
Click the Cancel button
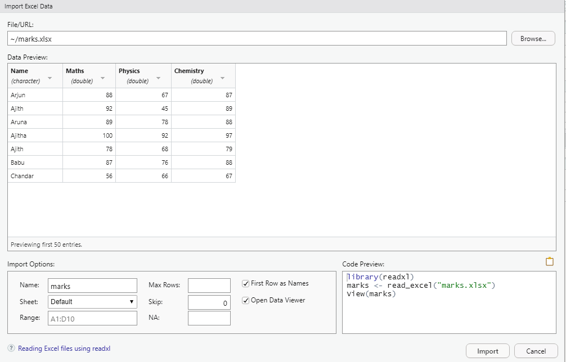point(536,351)
